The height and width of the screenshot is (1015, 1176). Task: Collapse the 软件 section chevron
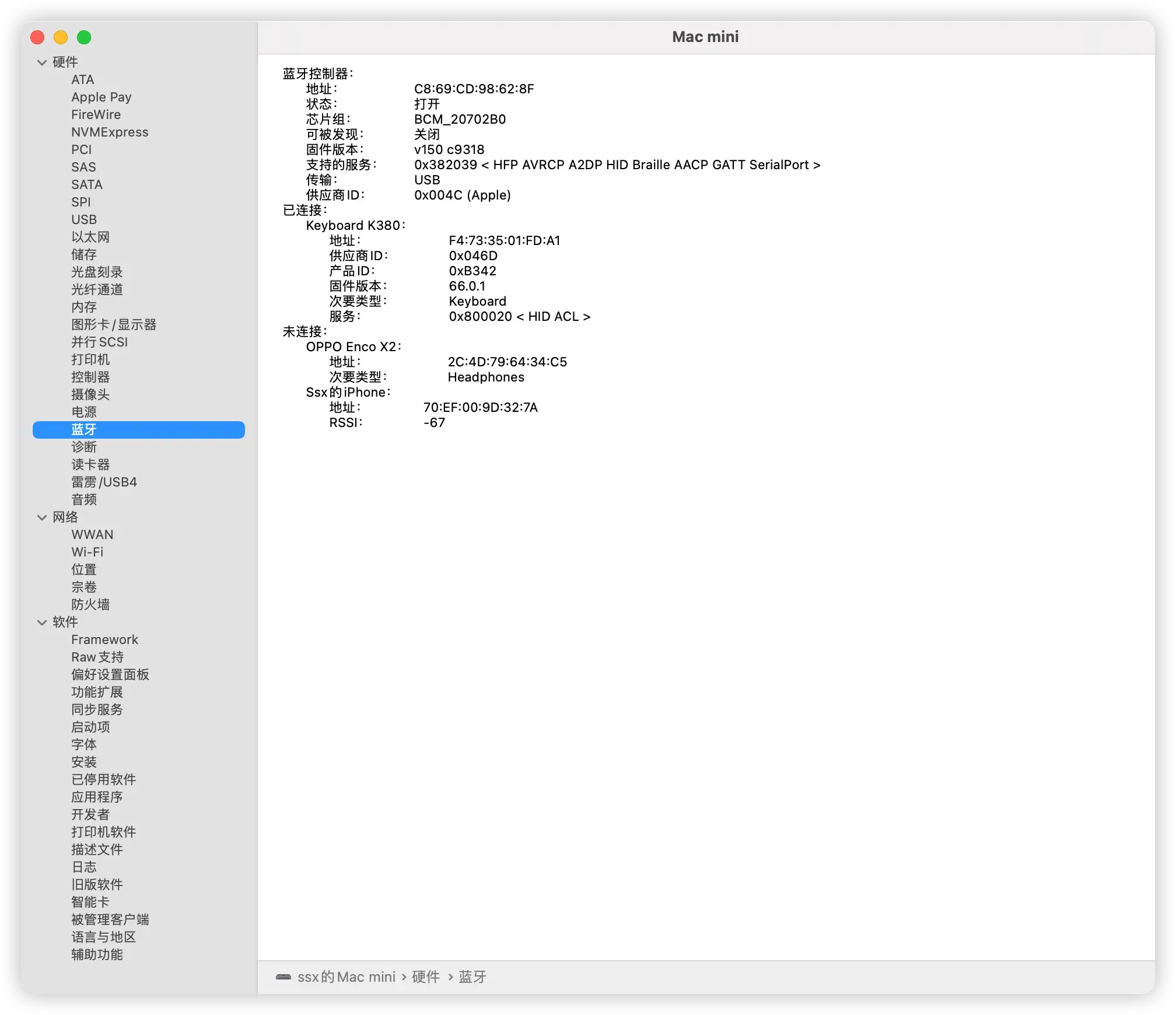click(x=42, y=622)
